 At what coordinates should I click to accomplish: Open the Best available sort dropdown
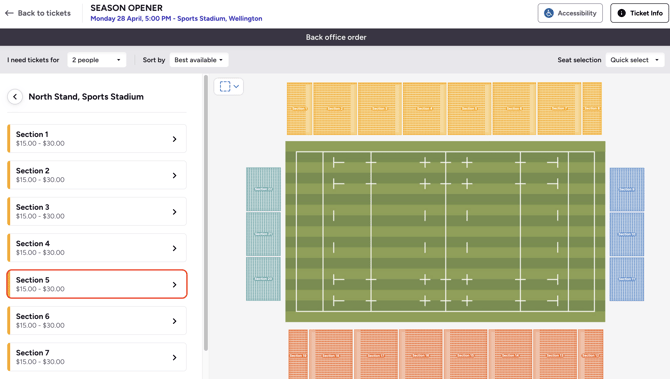(199, 60)
